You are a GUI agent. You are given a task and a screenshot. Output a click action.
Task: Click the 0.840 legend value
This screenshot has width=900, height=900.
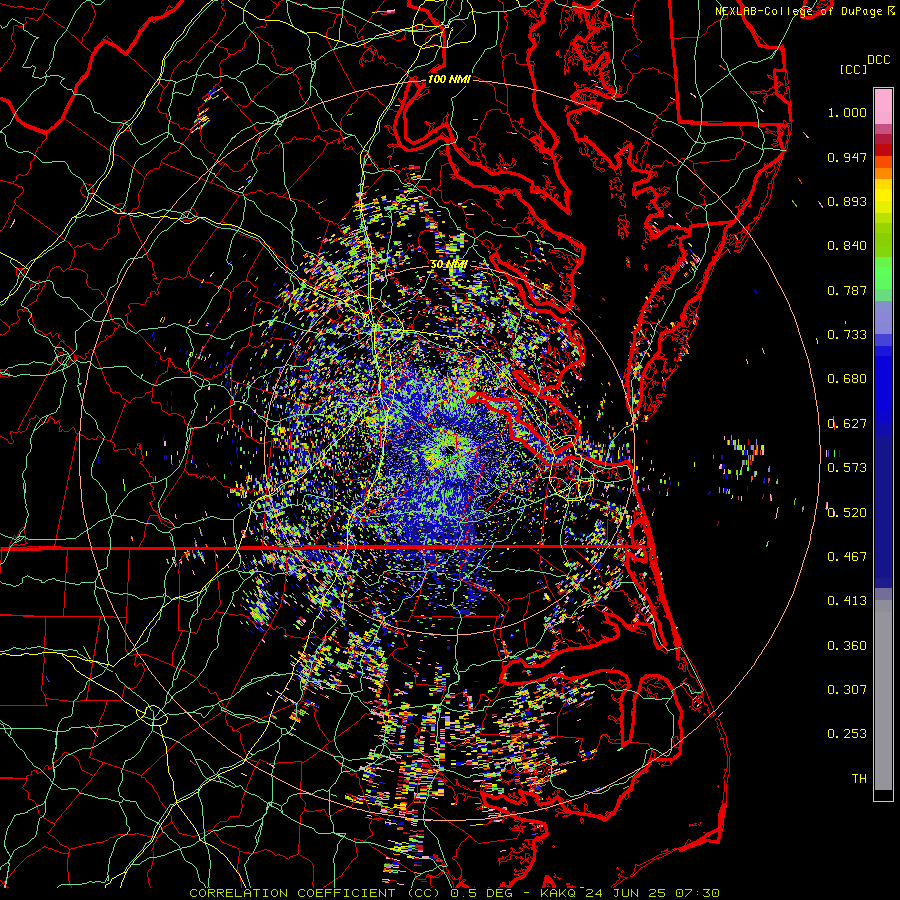click(x=847, y=246)
